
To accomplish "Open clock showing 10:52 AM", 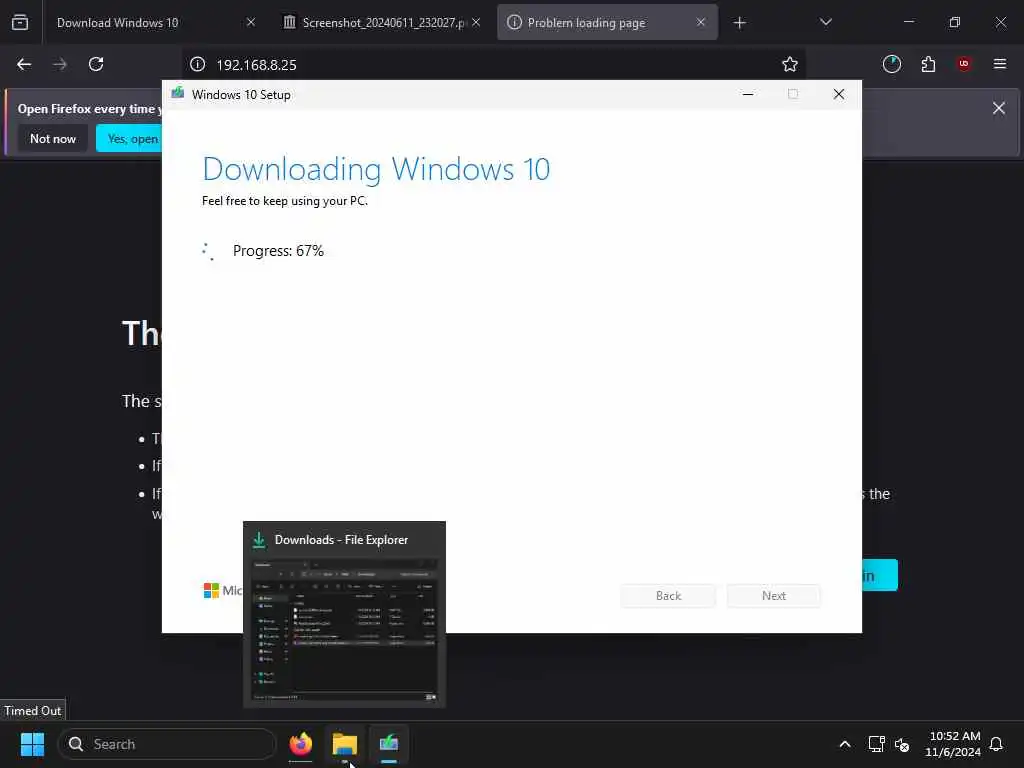I will pos(953,744).
